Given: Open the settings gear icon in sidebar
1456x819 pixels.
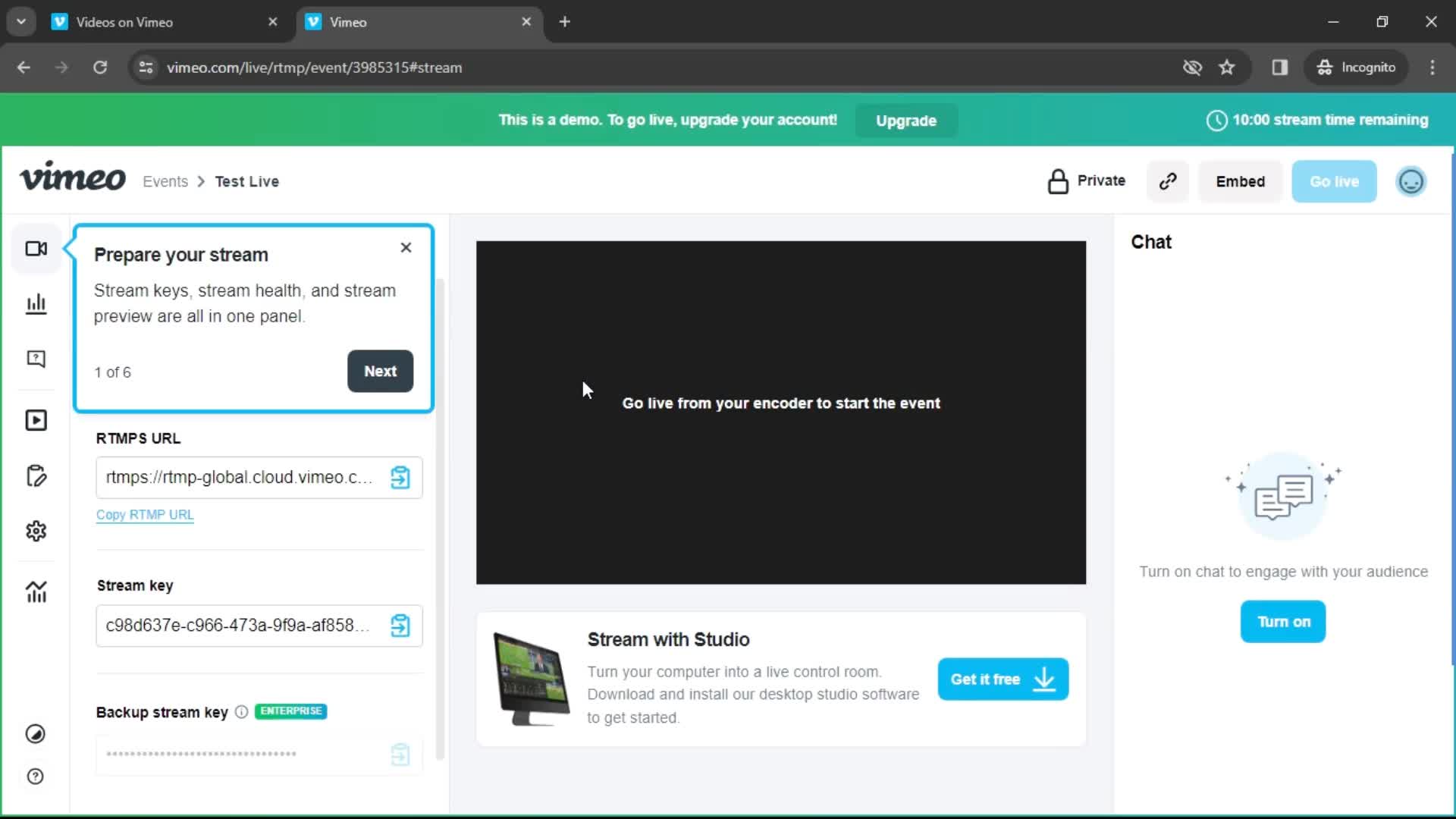Looking at the screenshot, I should 36,530.
